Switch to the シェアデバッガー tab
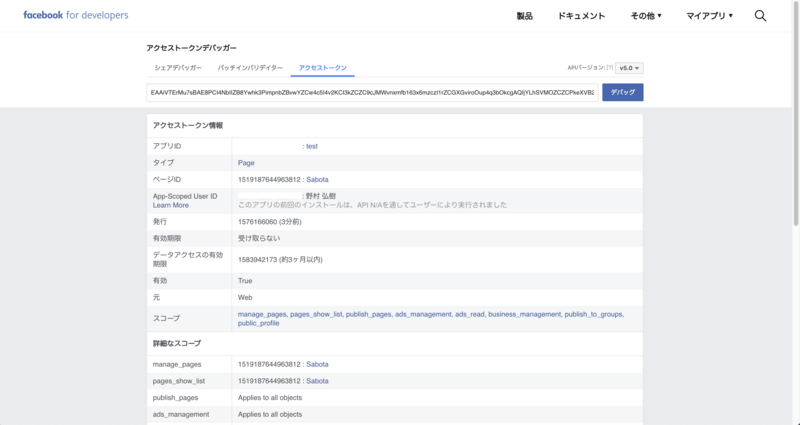Viewport: 800px width, 425px height. click(x=178, y=68)
